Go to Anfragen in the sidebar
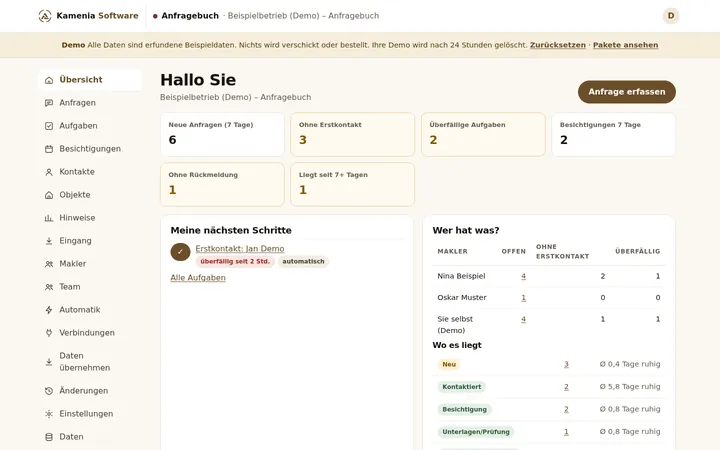 pos(90,103)
